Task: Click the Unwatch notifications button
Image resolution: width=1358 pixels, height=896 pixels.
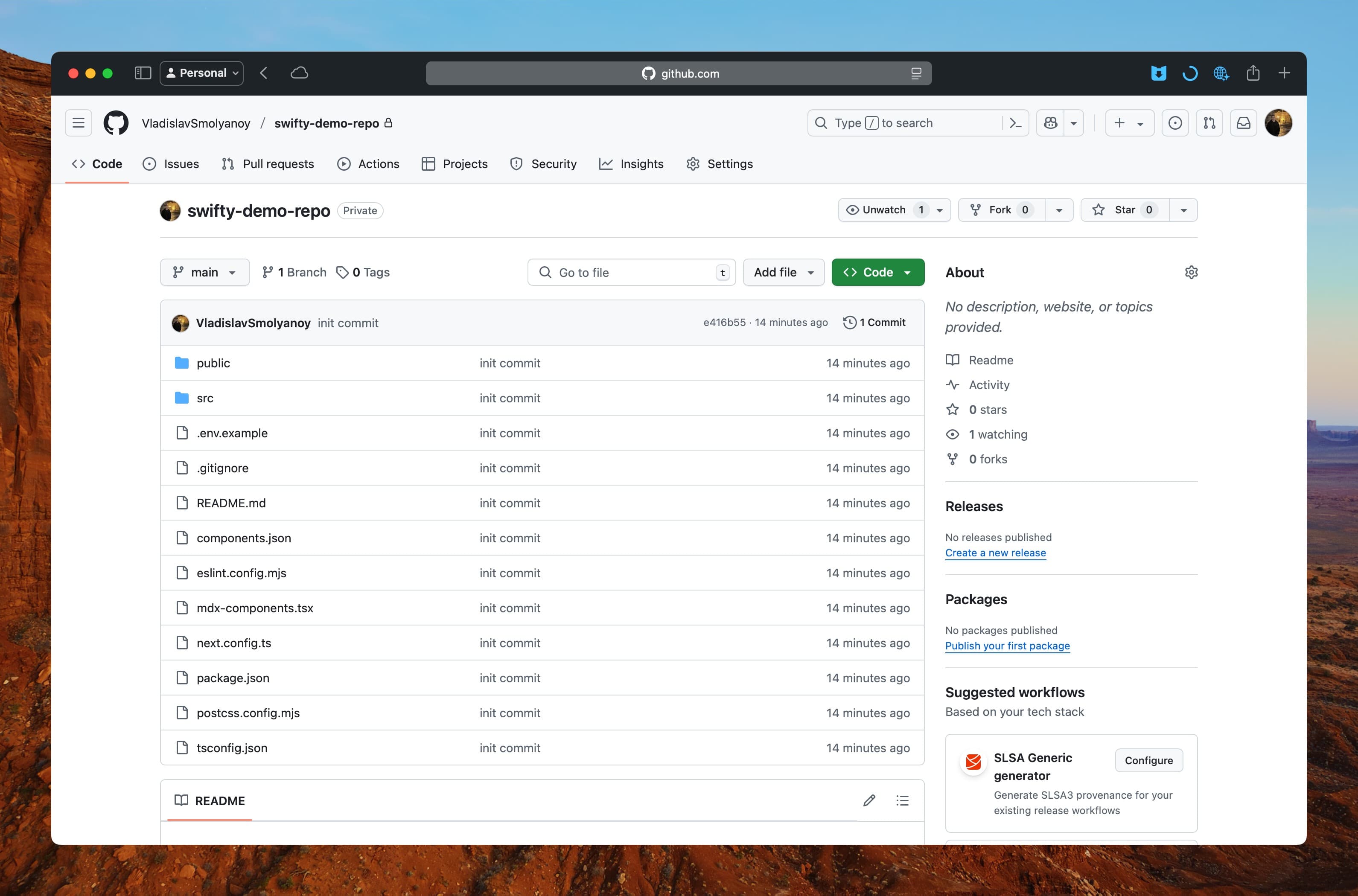Action: pos(894,210)
